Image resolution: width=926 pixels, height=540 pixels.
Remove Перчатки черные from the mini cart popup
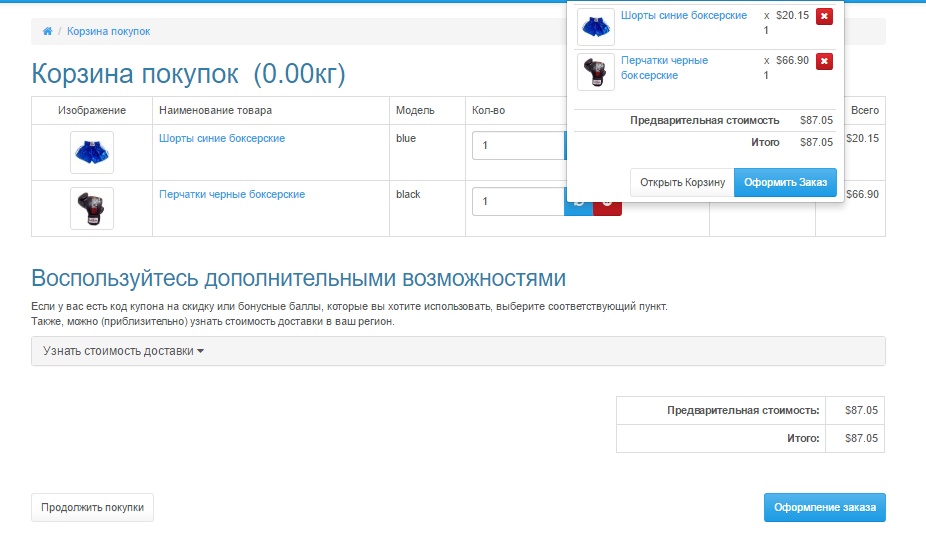pyautogui.click(x=824, y=61)
